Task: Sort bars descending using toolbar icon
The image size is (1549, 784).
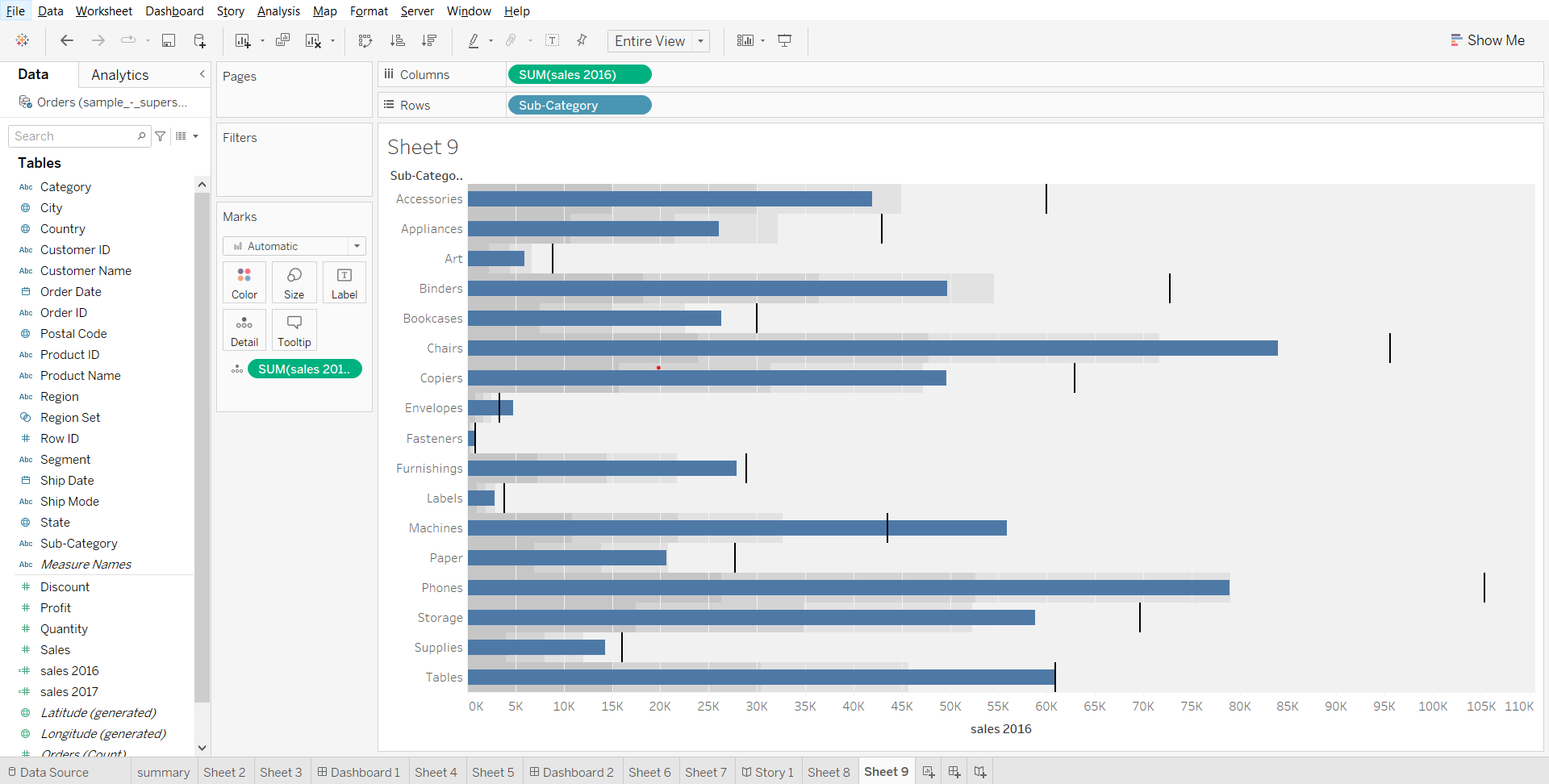Action: point(429,41)
